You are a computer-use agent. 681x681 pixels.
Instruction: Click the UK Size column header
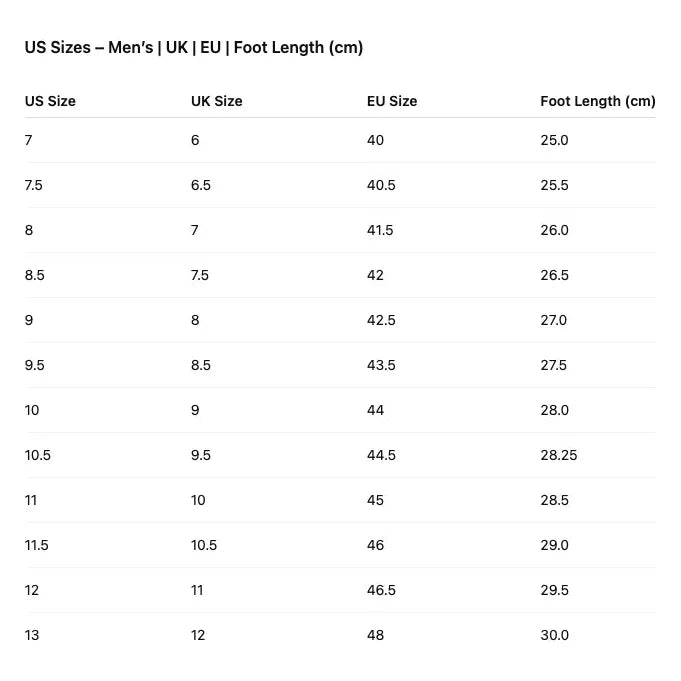point(216,101)
